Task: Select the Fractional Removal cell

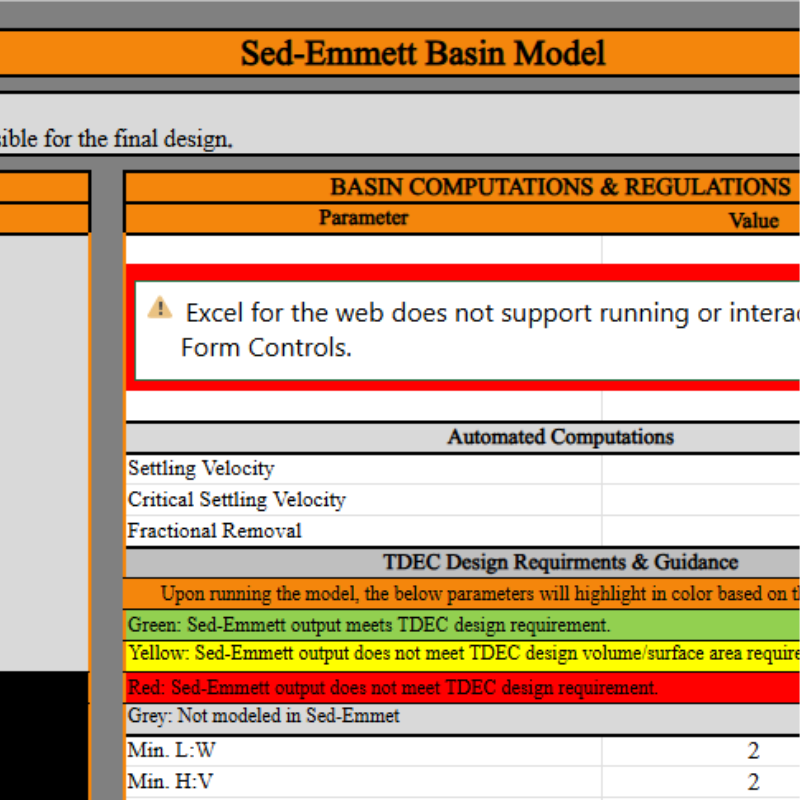Action: [363, 531]
